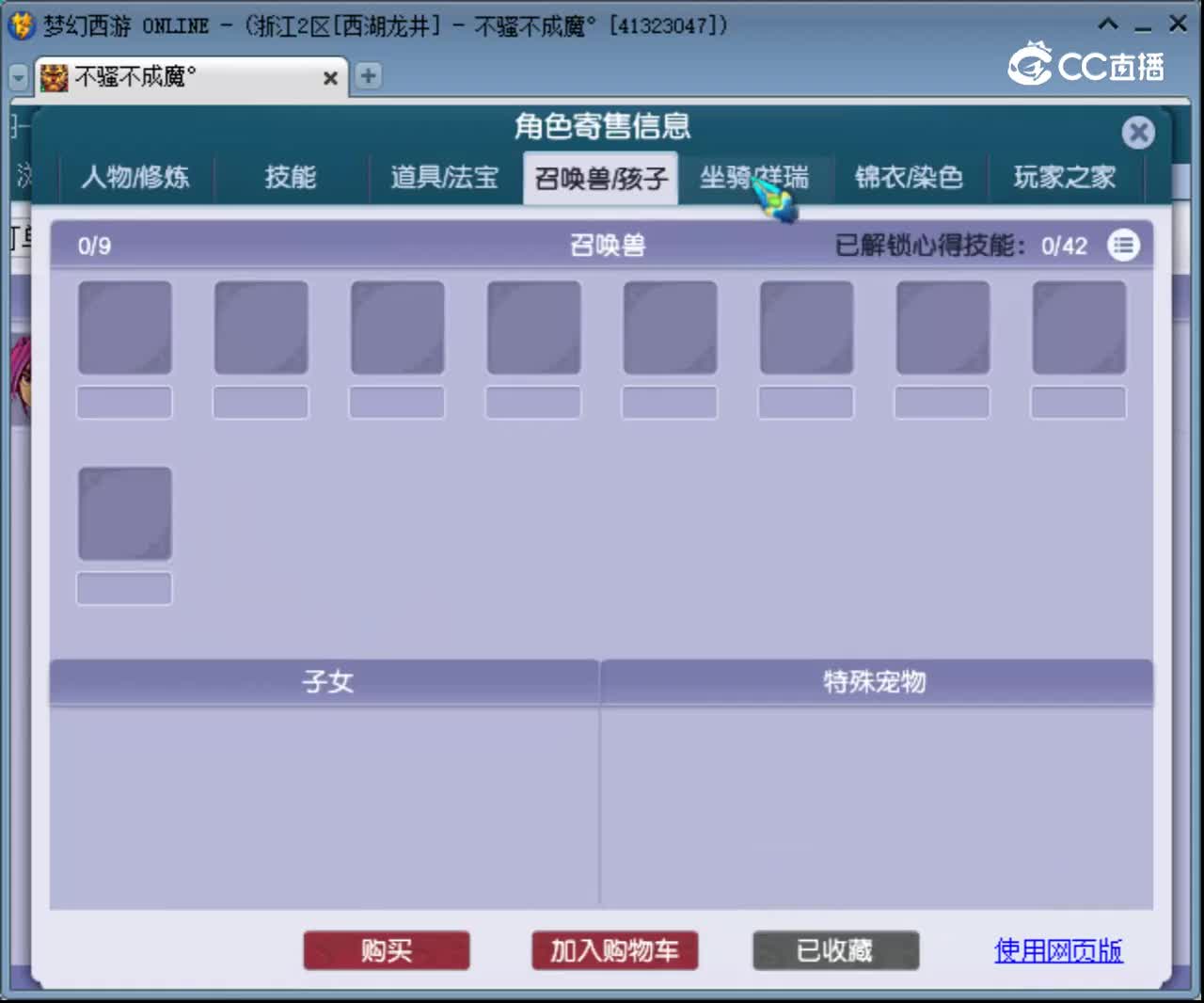Open the 道具/法宝 tab
This screenshot has width=1204, height=1003.
click(x=444, y=177)
